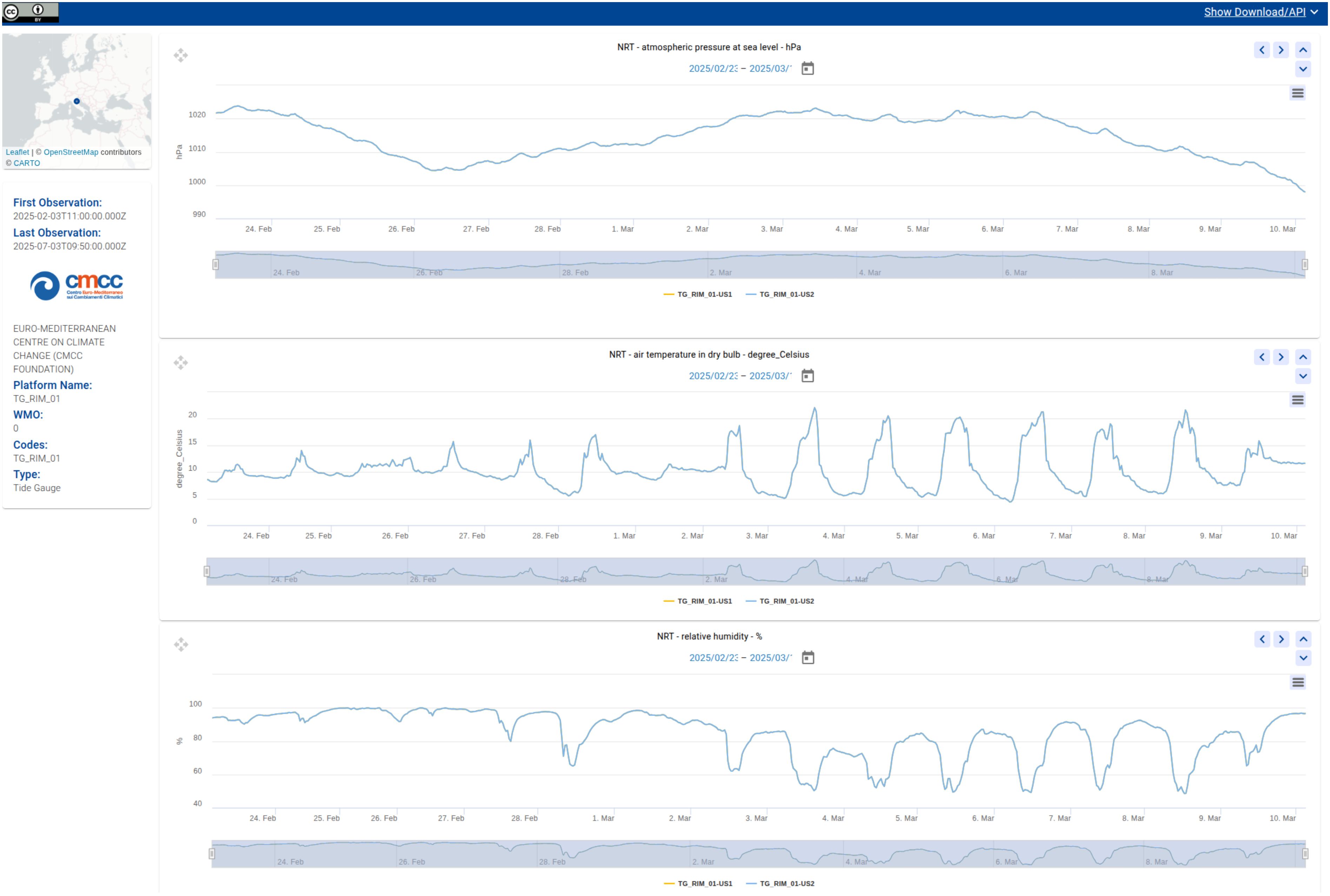Screen dimensions: 1330x896
Task: Click the Creative Commons BY license badge
Action: coord(30,12)
